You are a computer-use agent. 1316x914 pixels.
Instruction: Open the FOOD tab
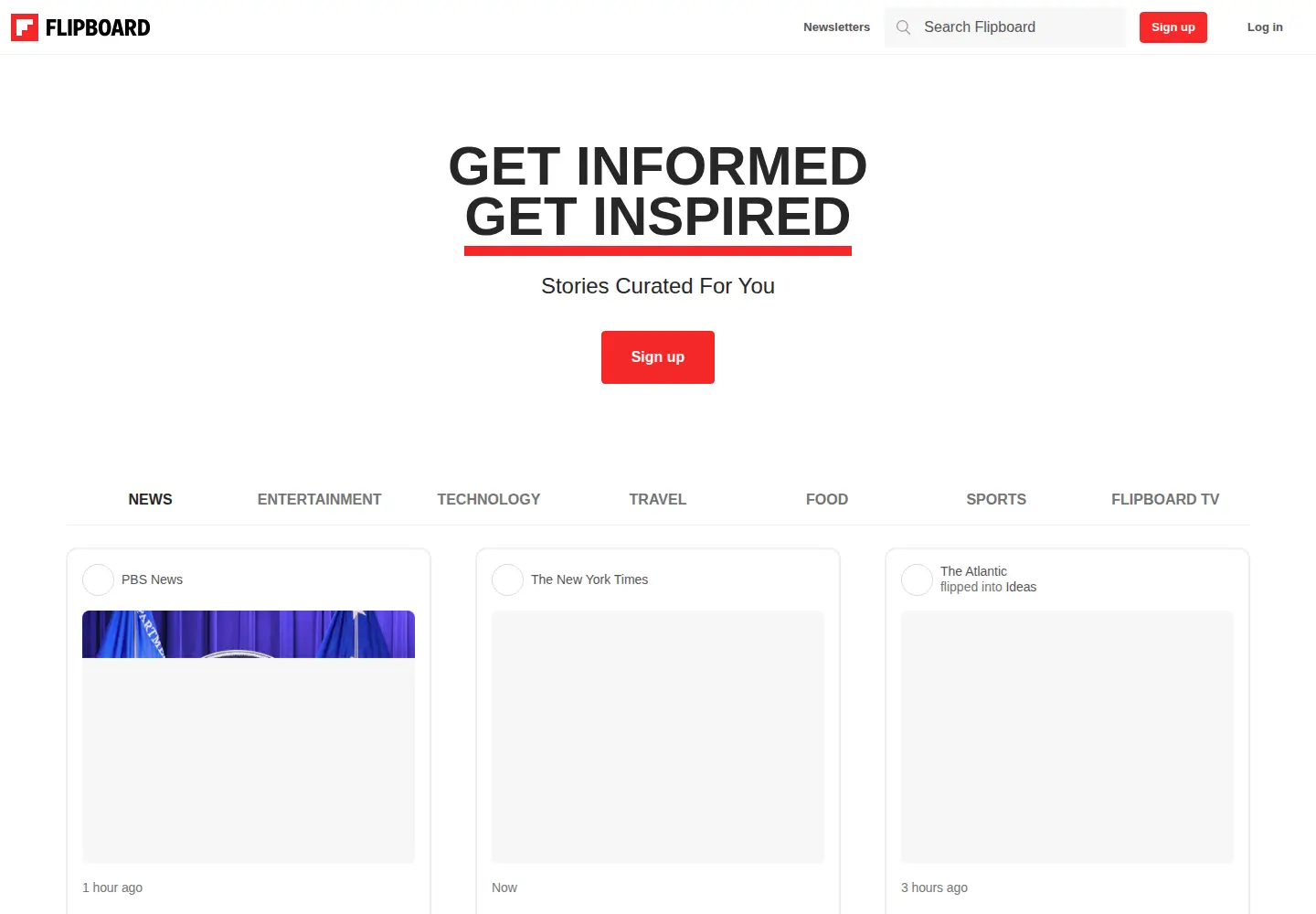pos(827,499)
